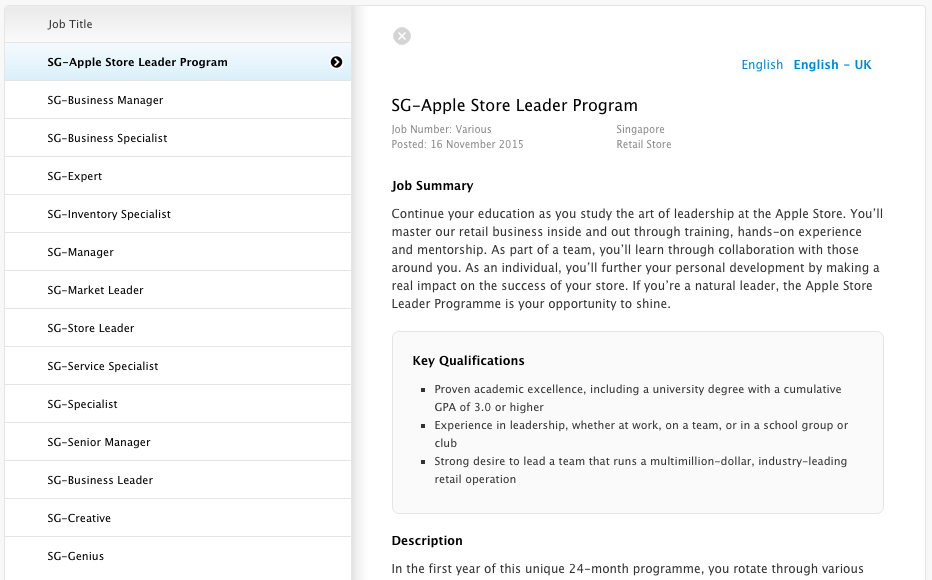Select SG-Market Leader job

point(178,290)
